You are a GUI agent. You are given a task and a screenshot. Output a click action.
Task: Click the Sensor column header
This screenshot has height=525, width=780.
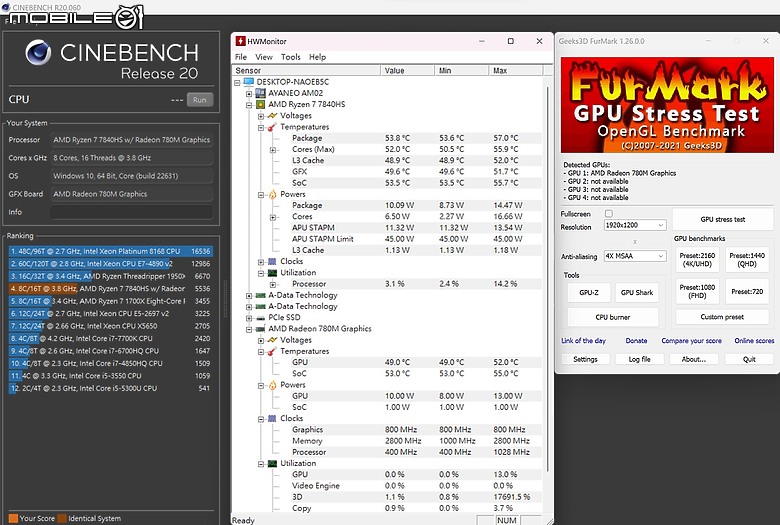tap(306, 71)
